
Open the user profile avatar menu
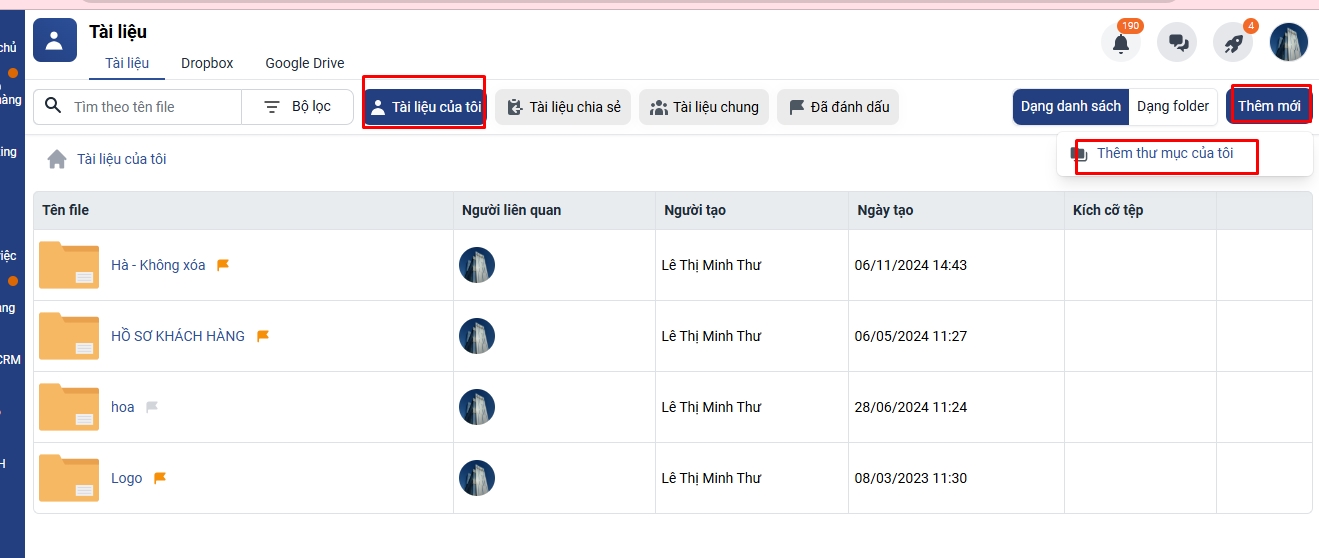(x=1289, y=43)
